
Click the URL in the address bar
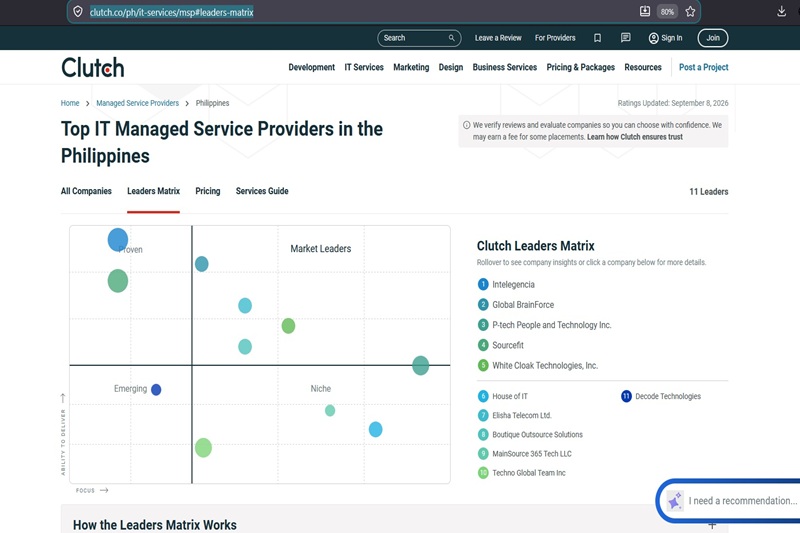171,12
